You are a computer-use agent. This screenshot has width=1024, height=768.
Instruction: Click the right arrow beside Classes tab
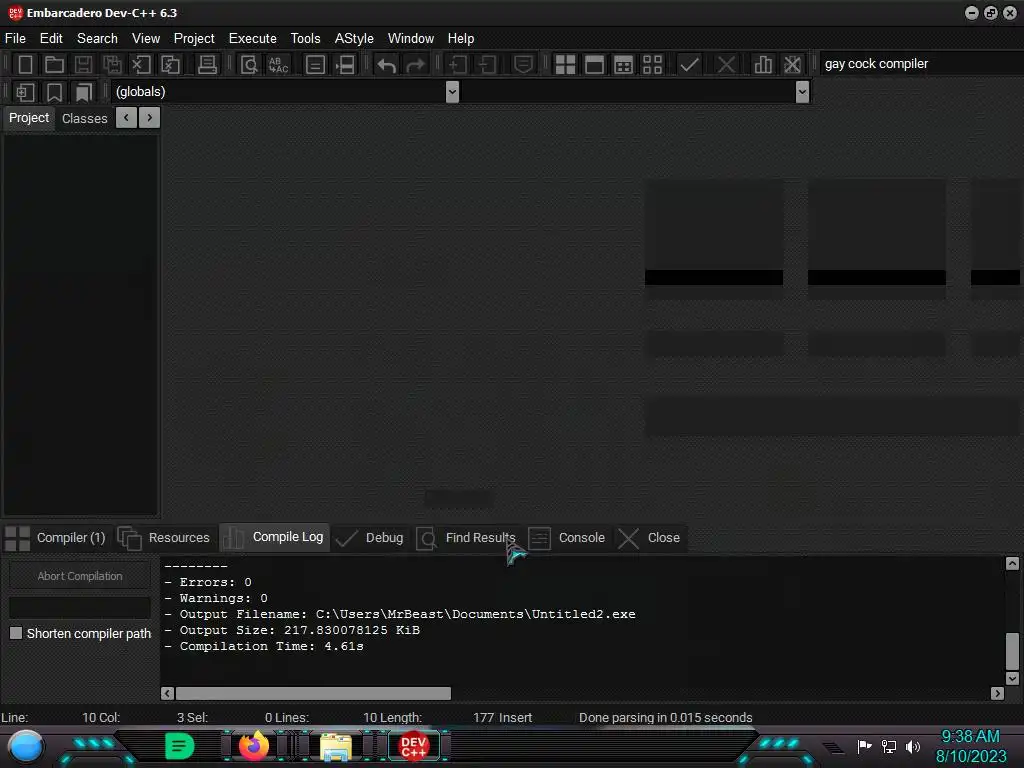coord(150,118)
